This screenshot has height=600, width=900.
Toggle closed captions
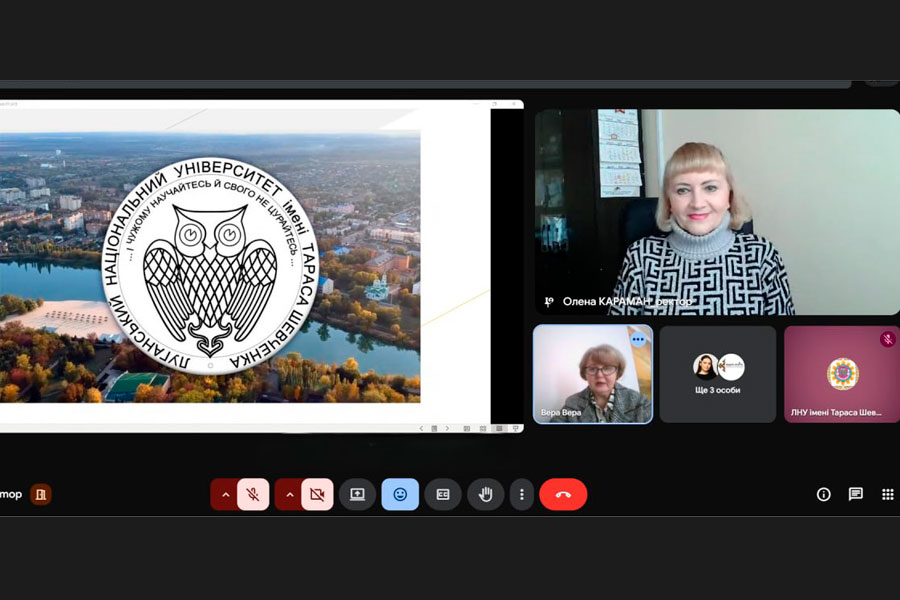[x=443, y=494]
